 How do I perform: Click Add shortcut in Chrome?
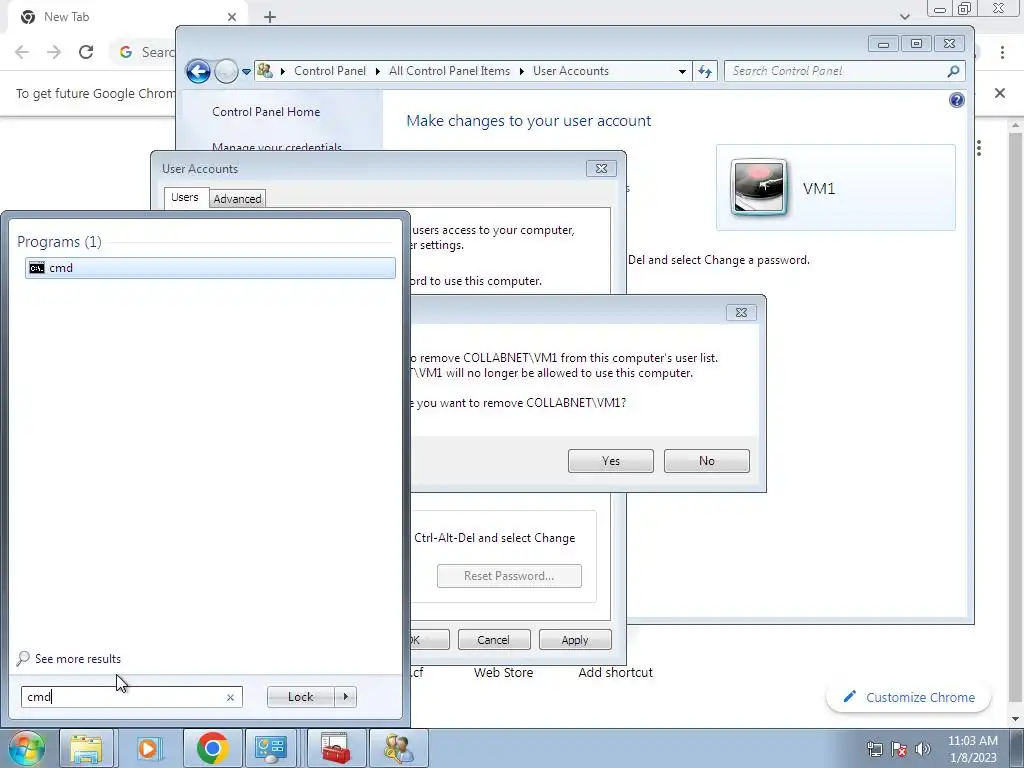coord(615,673)
